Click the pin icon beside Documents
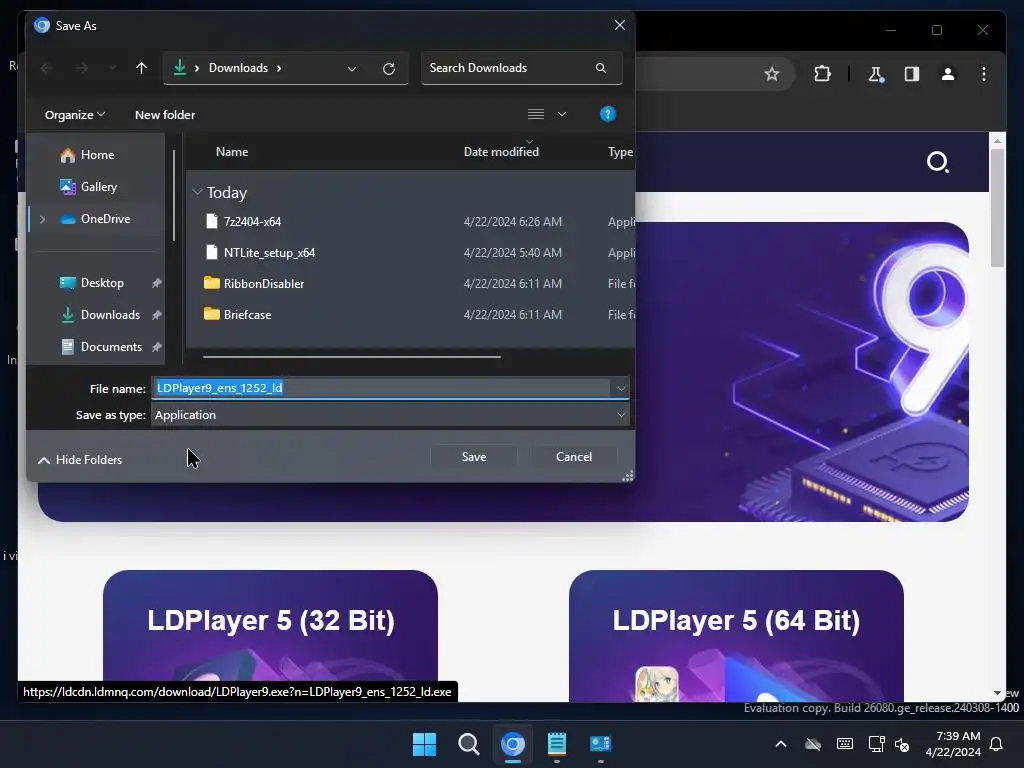Image resolution: width=1024 pixels, height=768 pixels. click(x=157, y=347)
